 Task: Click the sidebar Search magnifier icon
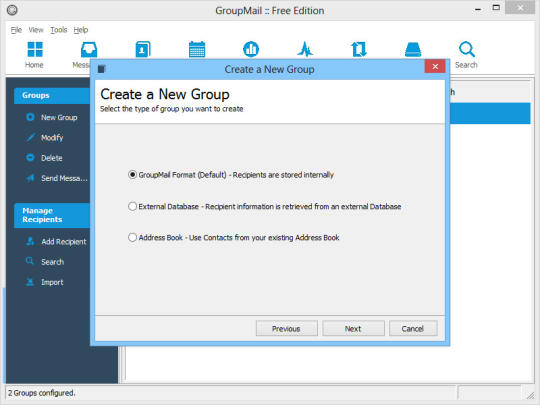(30, 261)
